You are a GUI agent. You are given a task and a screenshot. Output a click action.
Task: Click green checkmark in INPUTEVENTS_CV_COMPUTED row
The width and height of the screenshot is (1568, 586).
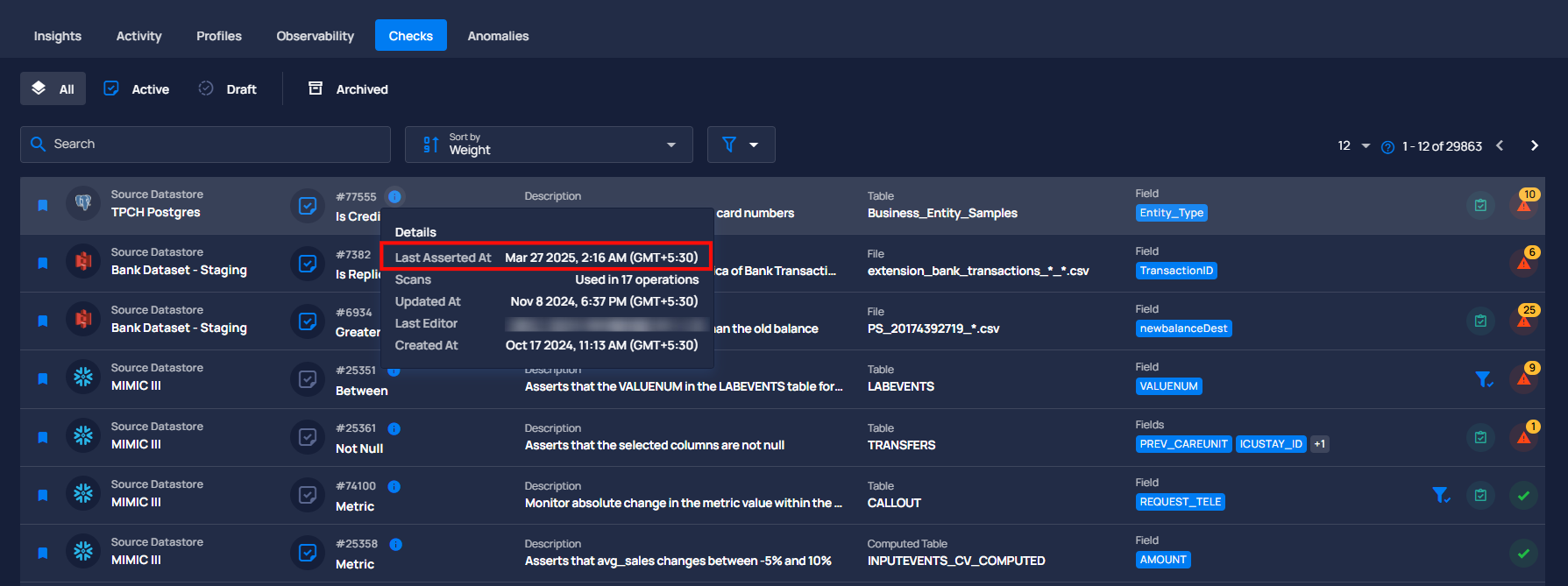tap(1524, 553)
